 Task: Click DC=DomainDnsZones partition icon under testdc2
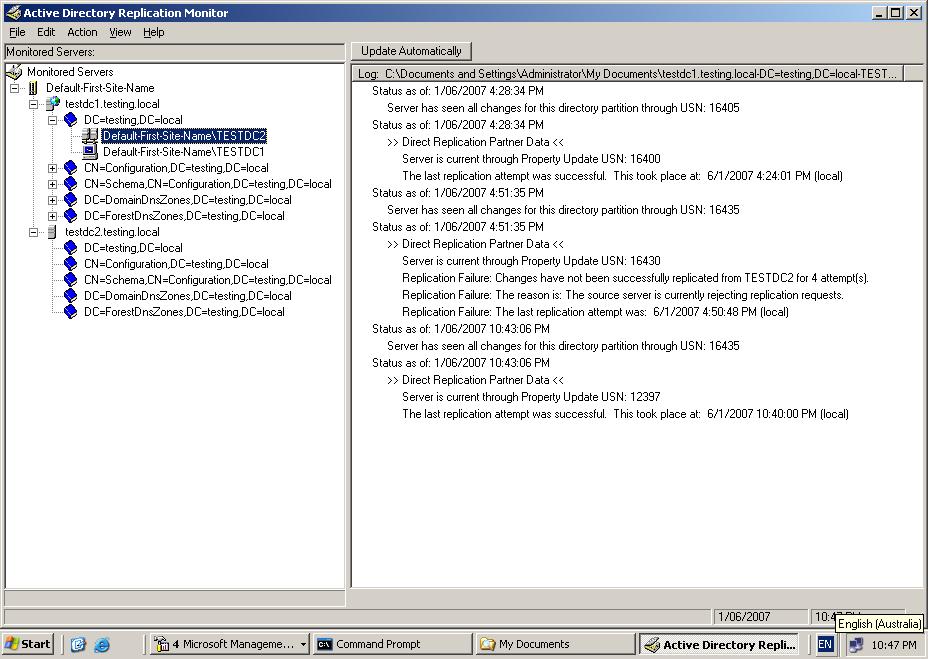70,295
